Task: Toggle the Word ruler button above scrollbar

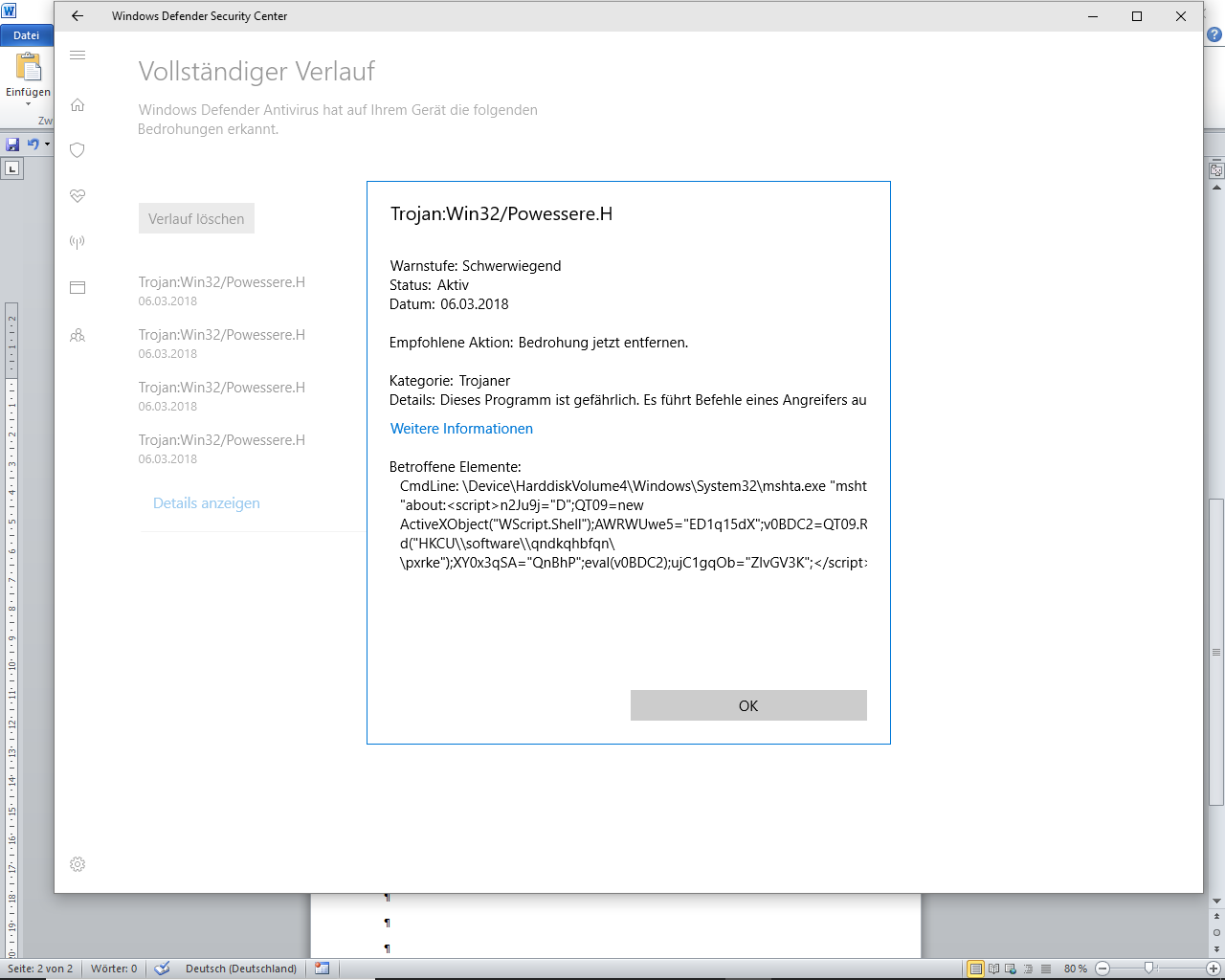Action: click(x=1216, y=170)
